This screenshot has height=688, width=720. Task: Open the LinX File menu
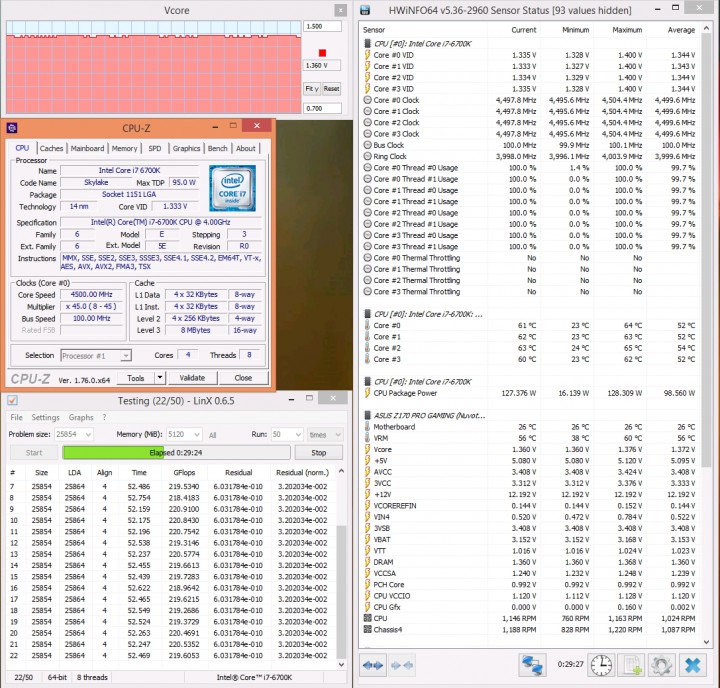click(x=16, y=417)
